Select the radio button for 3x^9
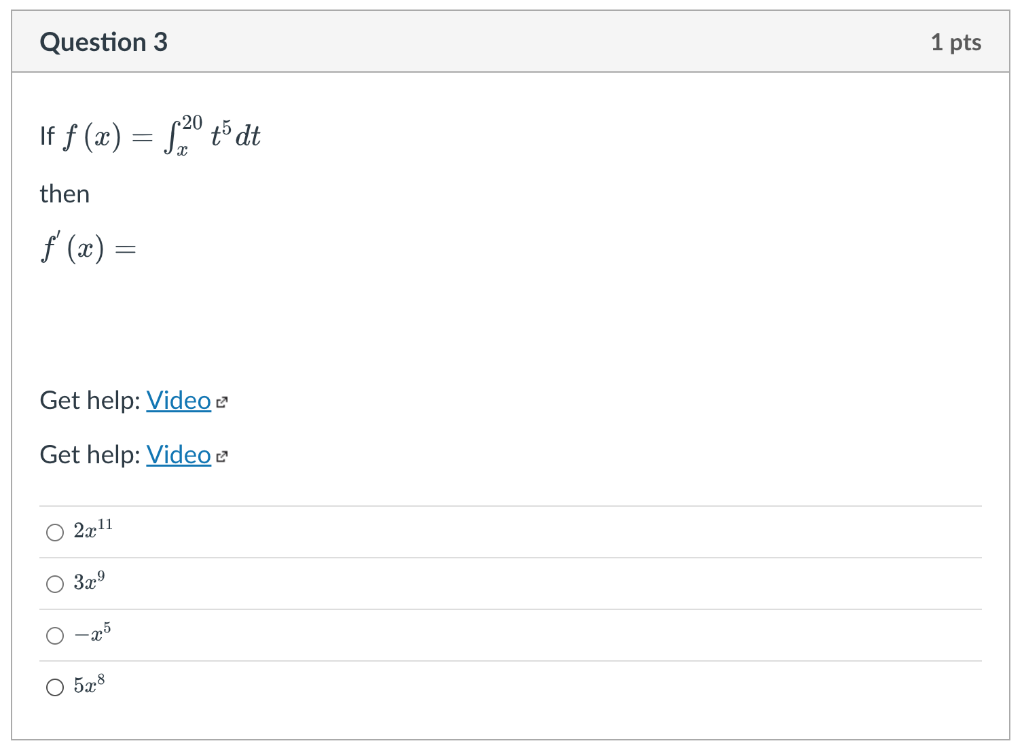1024x754 pixels. pos(55,583)
